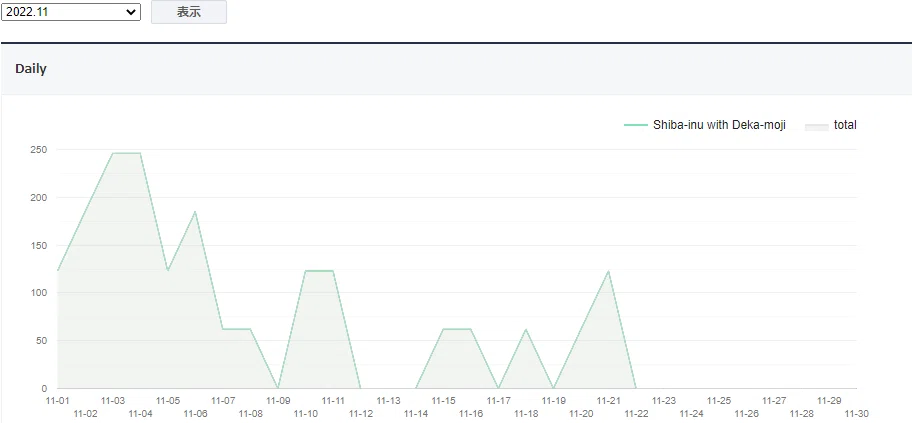Image resolution: width=912 pixels, height=423 pixels.
Task: Click the 表示 button
Action: point(189,12)
